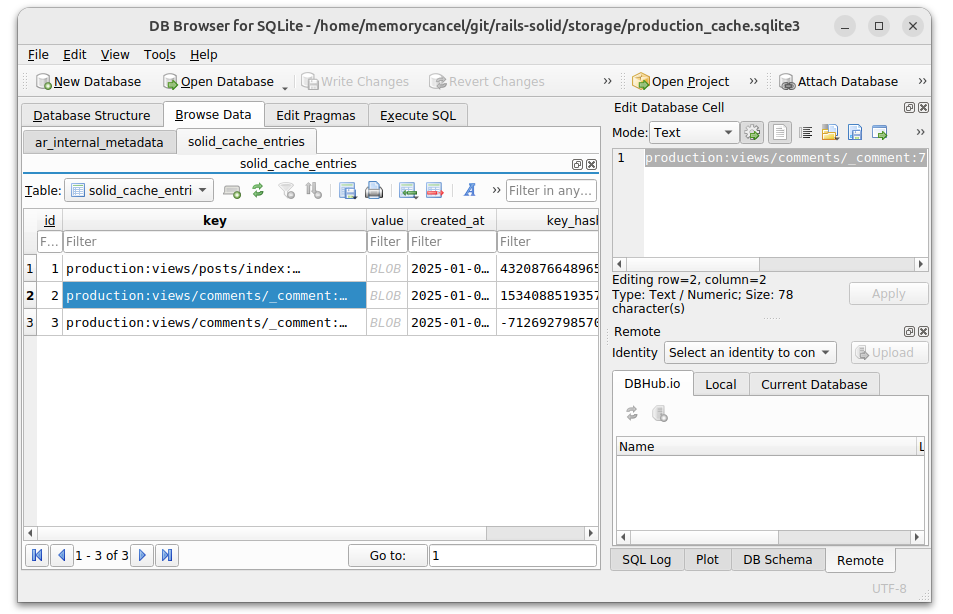Click the open in external application icon

pyautogui.click(x=879, y=133)
